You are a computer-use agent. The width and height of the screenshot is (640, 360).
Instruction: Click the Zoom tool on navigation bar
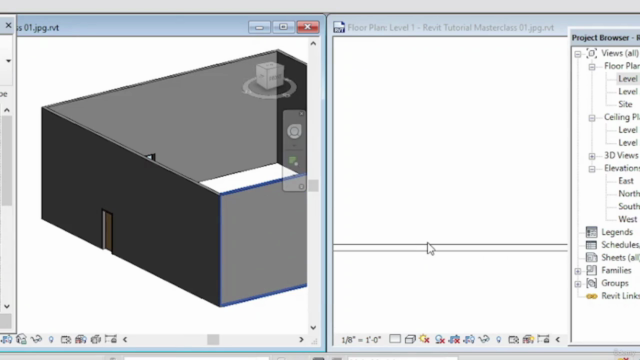click(293, 161)
